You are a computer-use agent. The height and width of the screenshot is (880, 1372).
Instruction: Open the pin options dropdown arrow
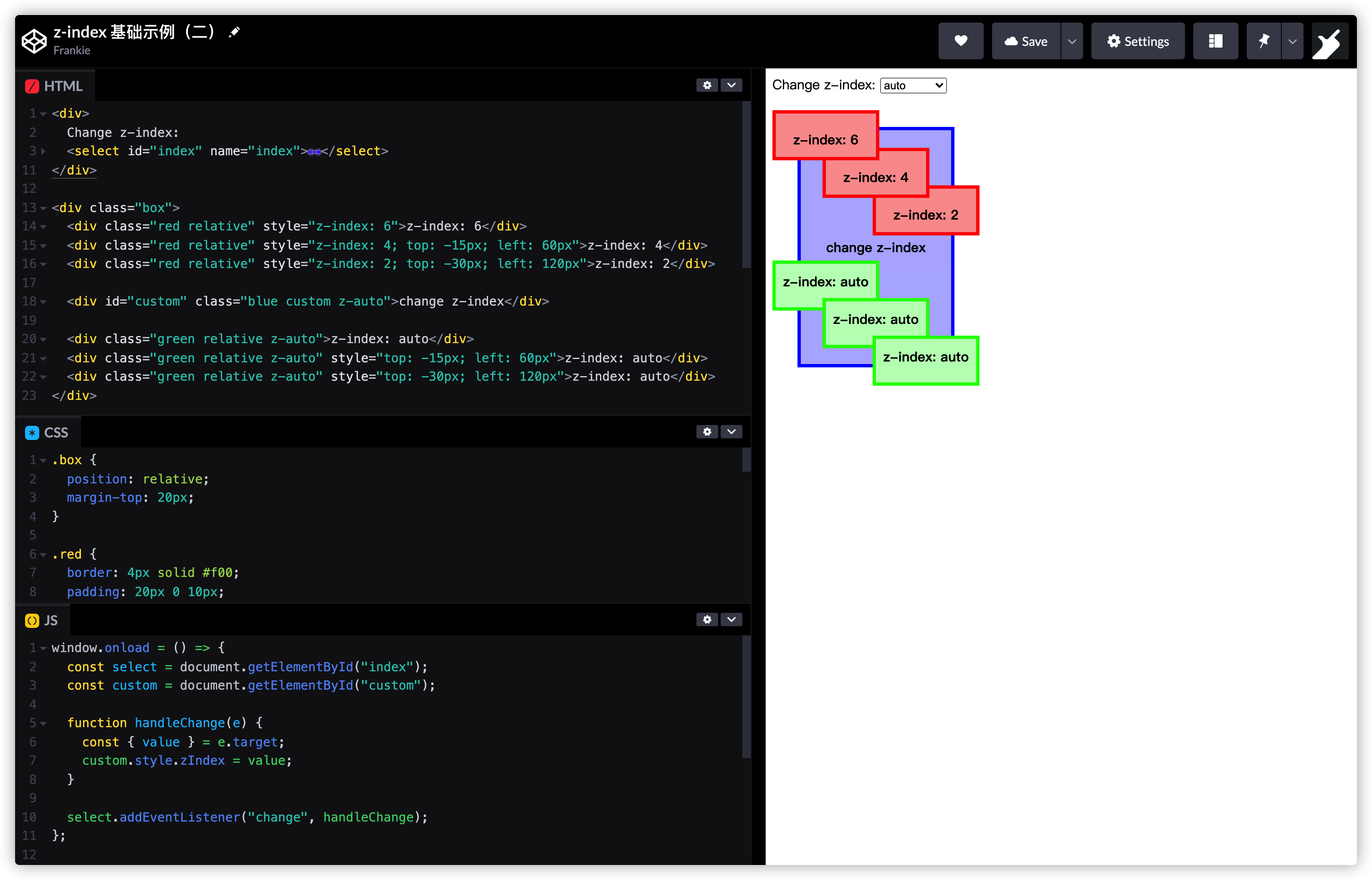click(x=1292, y=41)
